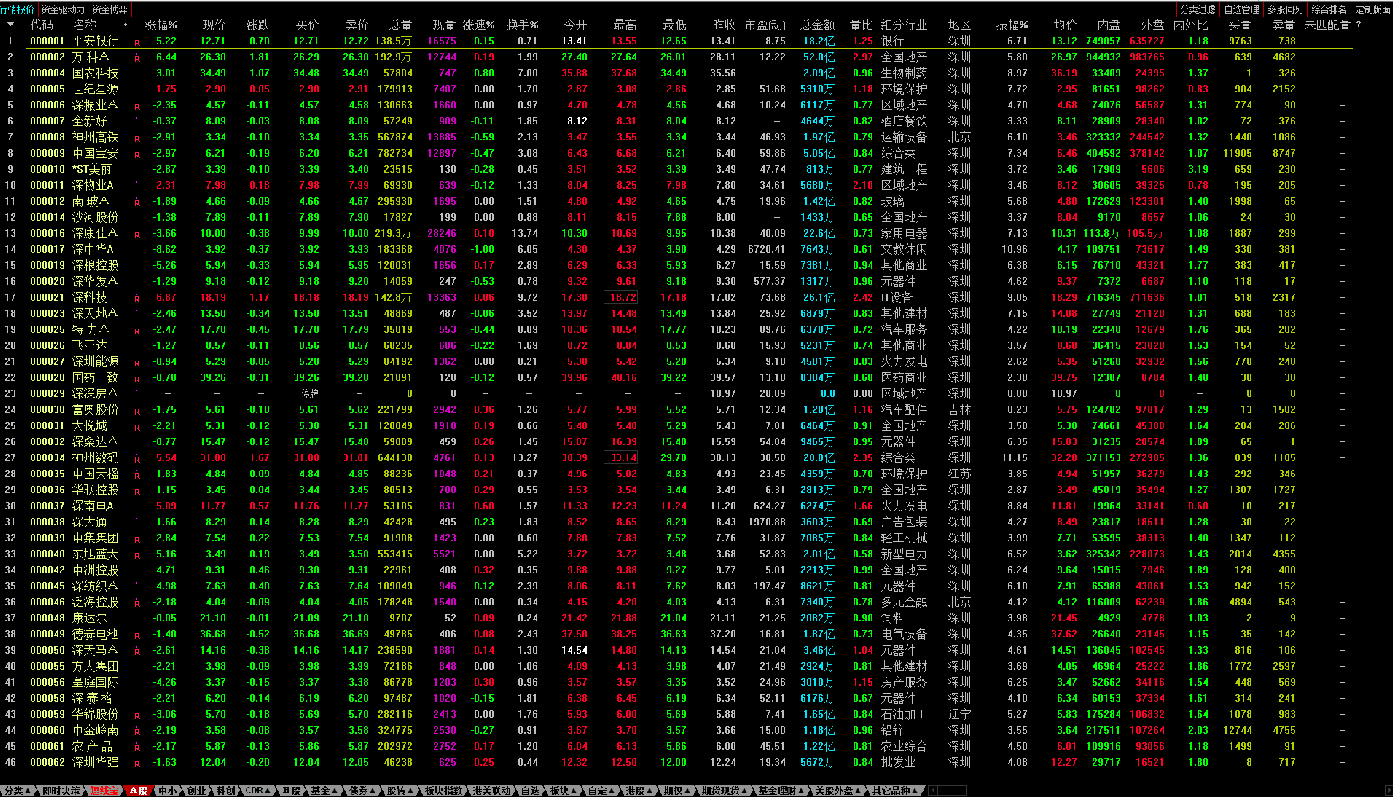Open 定制版面 in the top-right toolbar
The height and width of the screenshot is (797, 1393).
click(x=1371, y=8)
